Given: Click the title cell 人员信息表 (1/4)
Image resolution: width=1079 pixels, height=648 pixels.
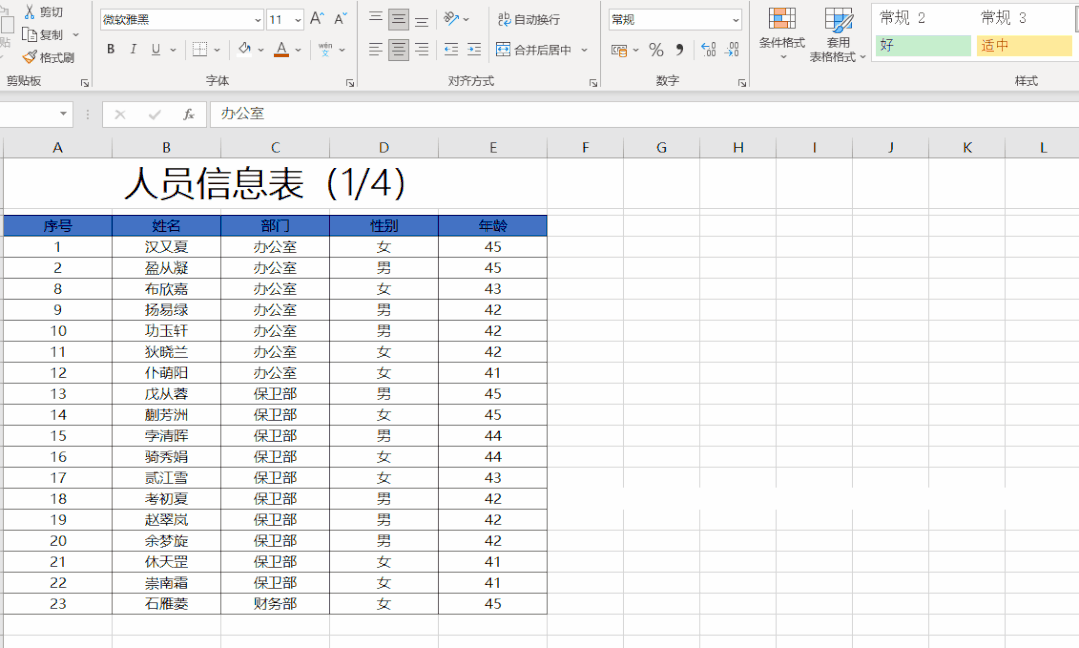Looking at the screenshot, I should point(275,184).
